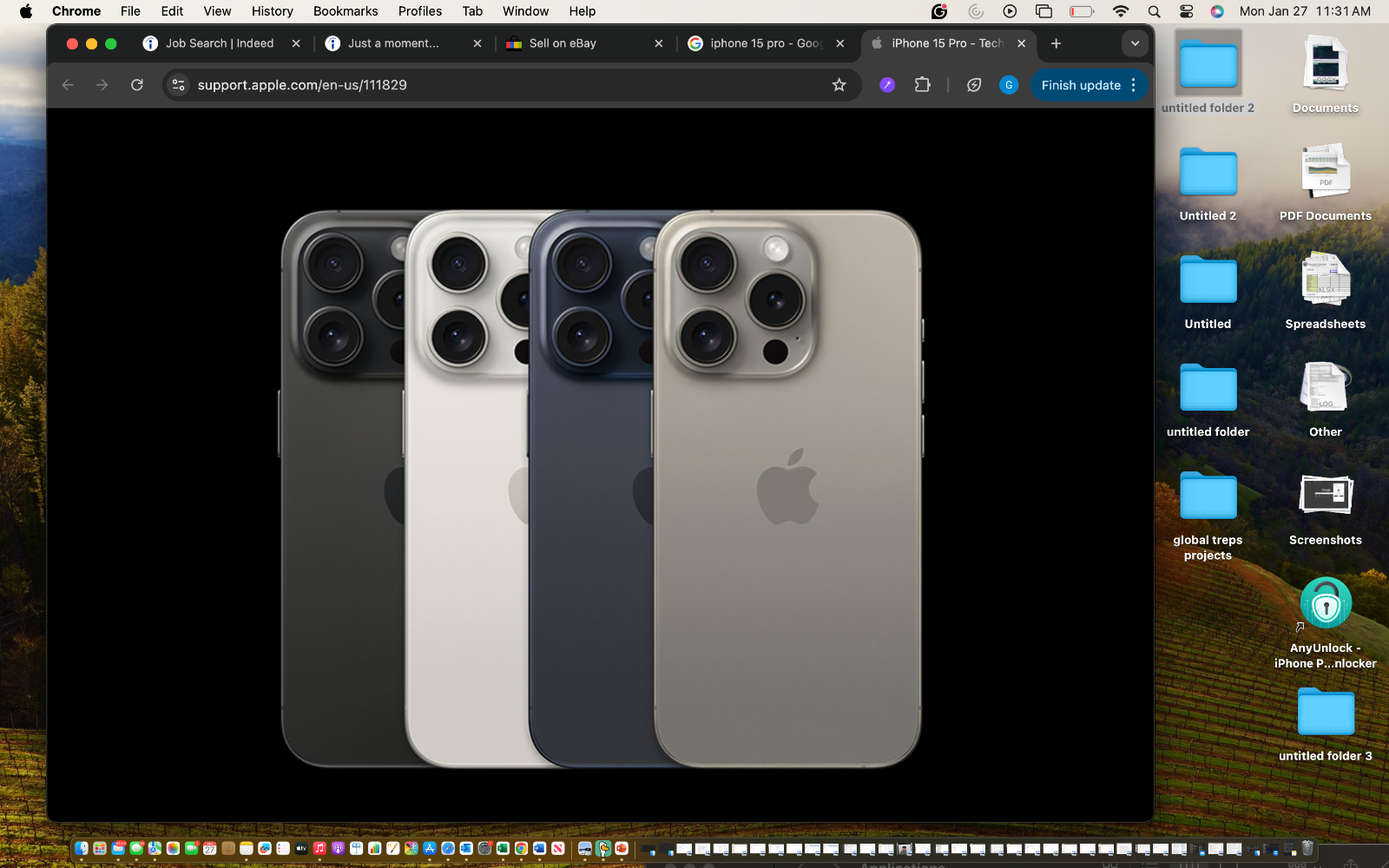Select the Spreadsheets stack on desktop
Viewport: 1389px width, 868px height.
click(1326, 290)
